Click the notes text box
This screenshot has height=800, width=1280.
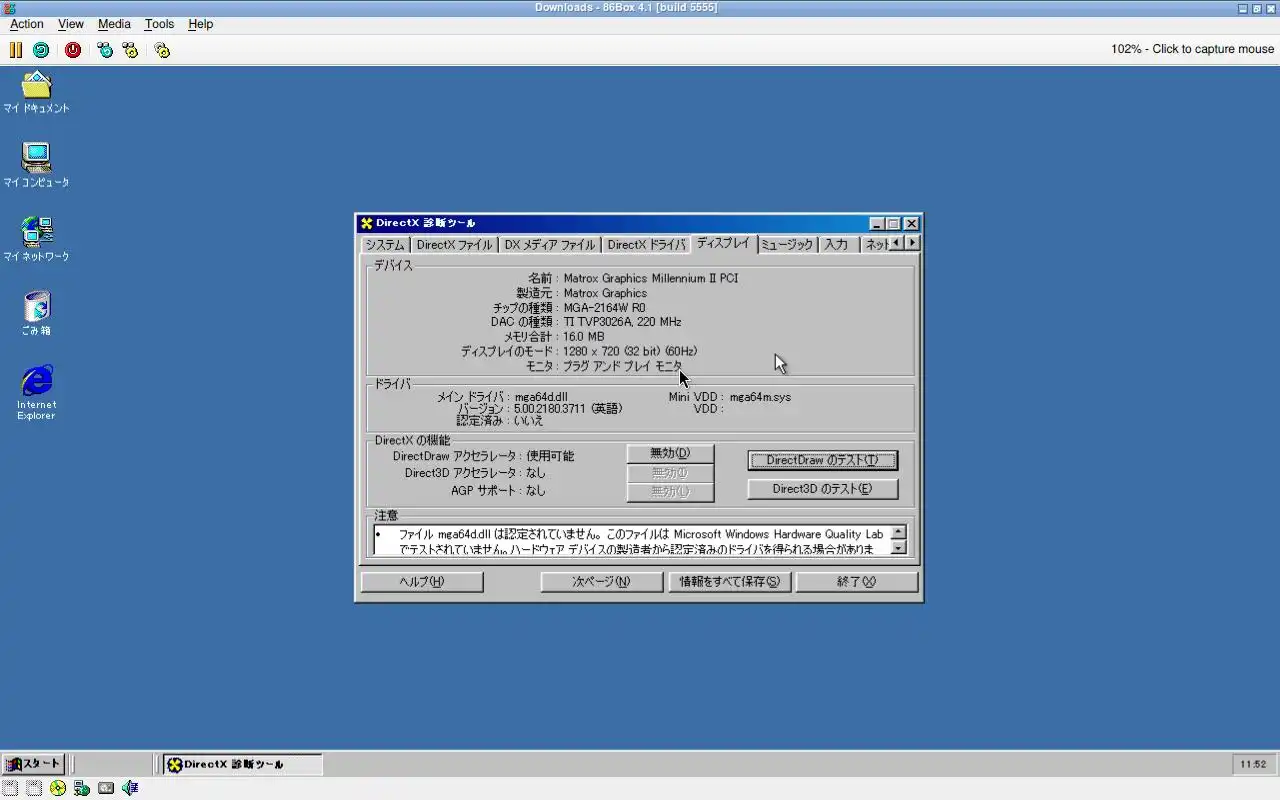[x=632, y=540]
